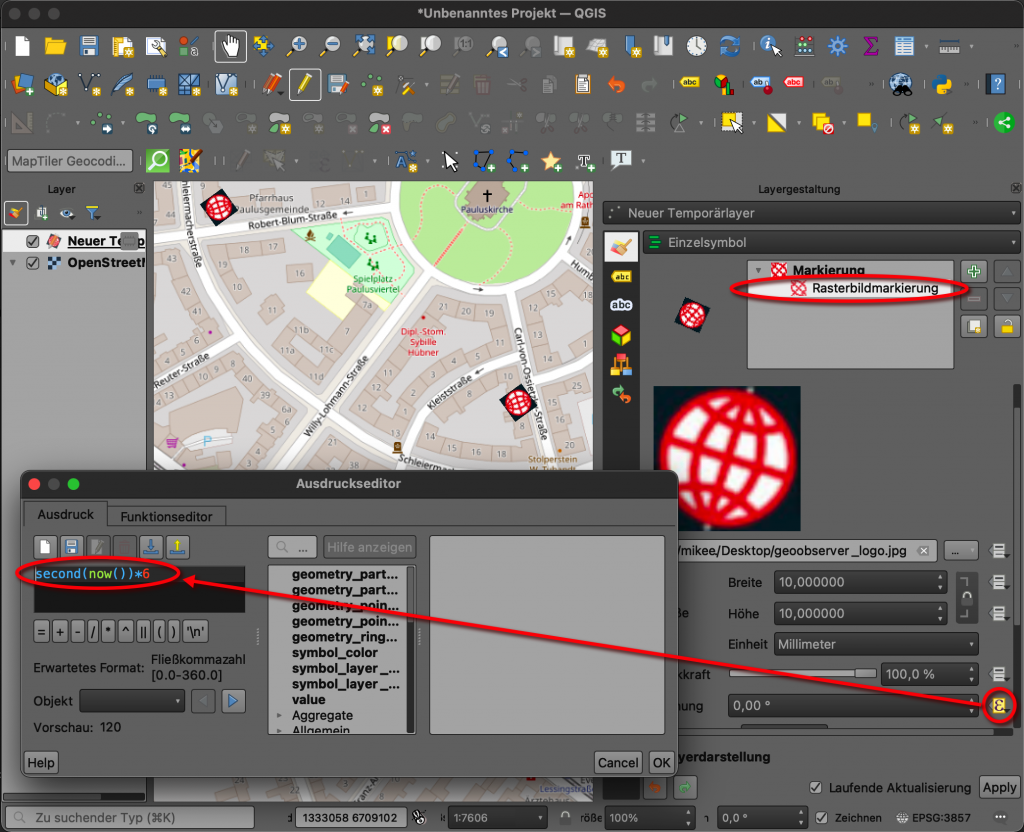The image size is (1024, 832).
Task: Select the Zoom Out magnifier tool
Action: point(330,46)
